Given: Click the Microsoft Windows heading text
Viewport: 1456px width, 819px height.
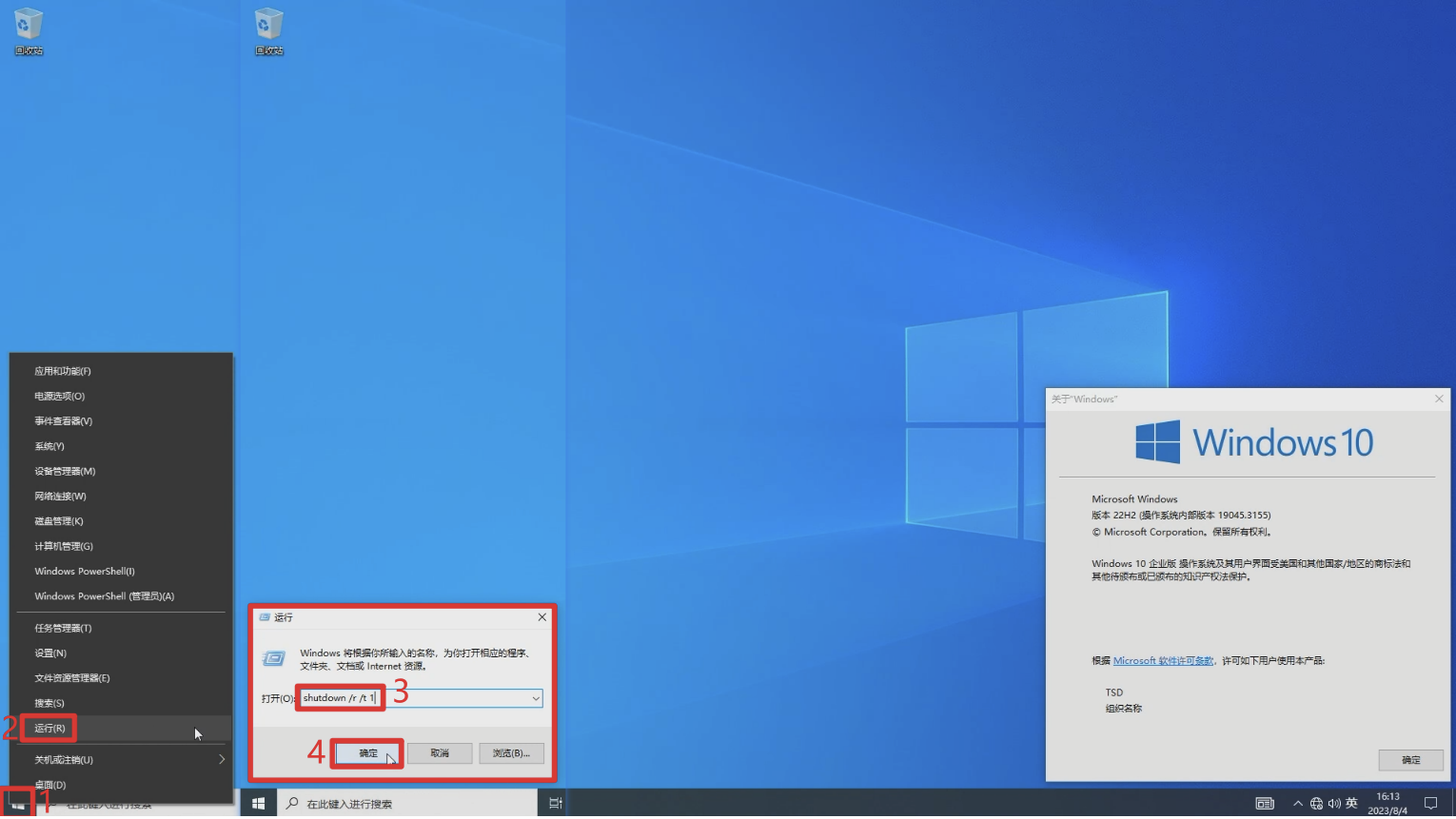Looking at the screenshot, I should (1134, 499).
